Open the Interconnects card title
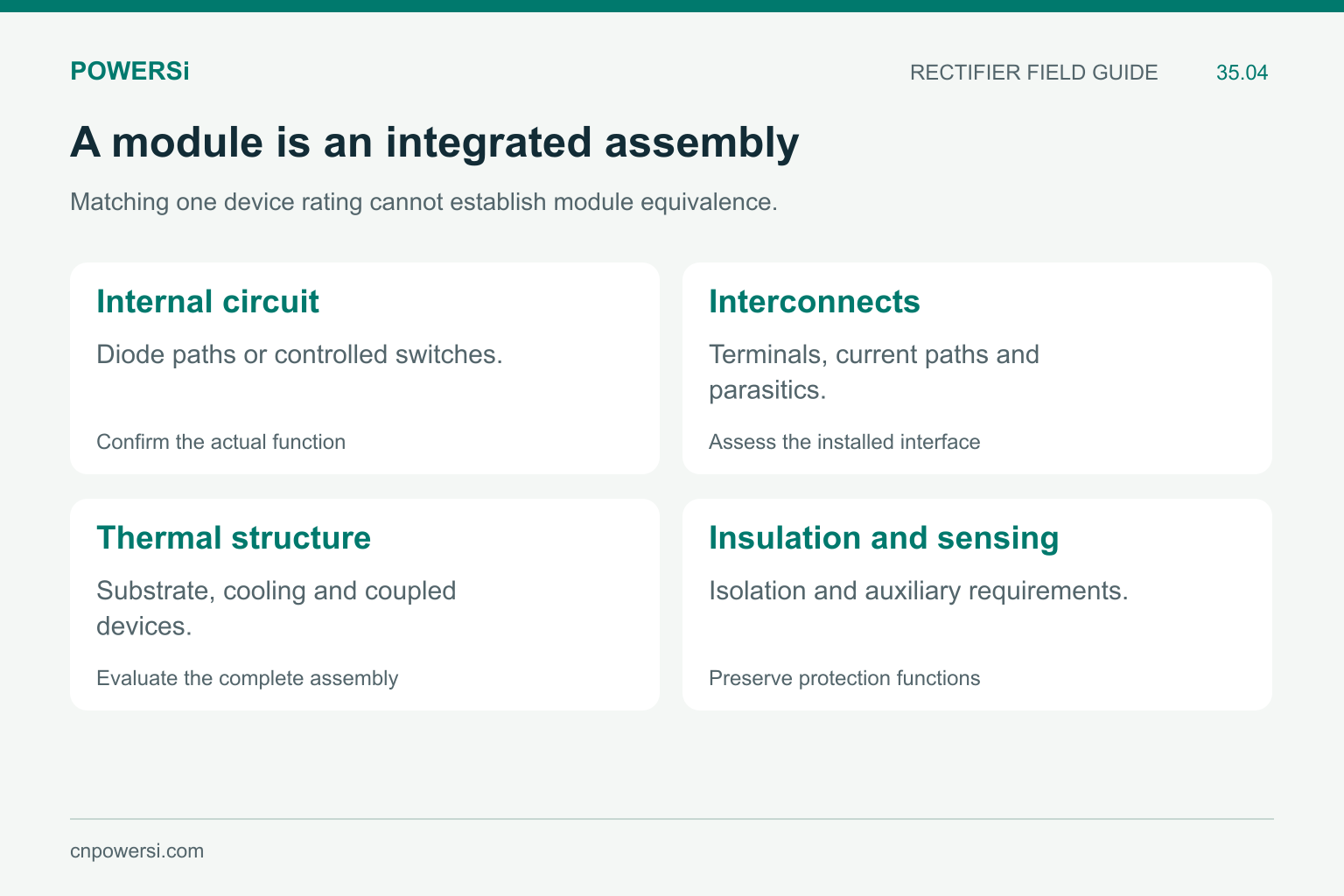 tap(814, 302)
